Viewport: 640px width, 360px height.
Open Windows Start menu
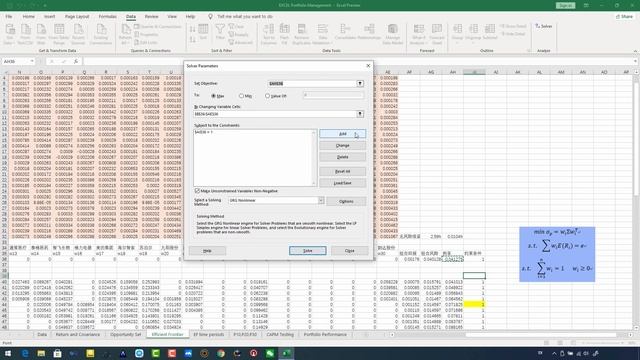(8, 353)
